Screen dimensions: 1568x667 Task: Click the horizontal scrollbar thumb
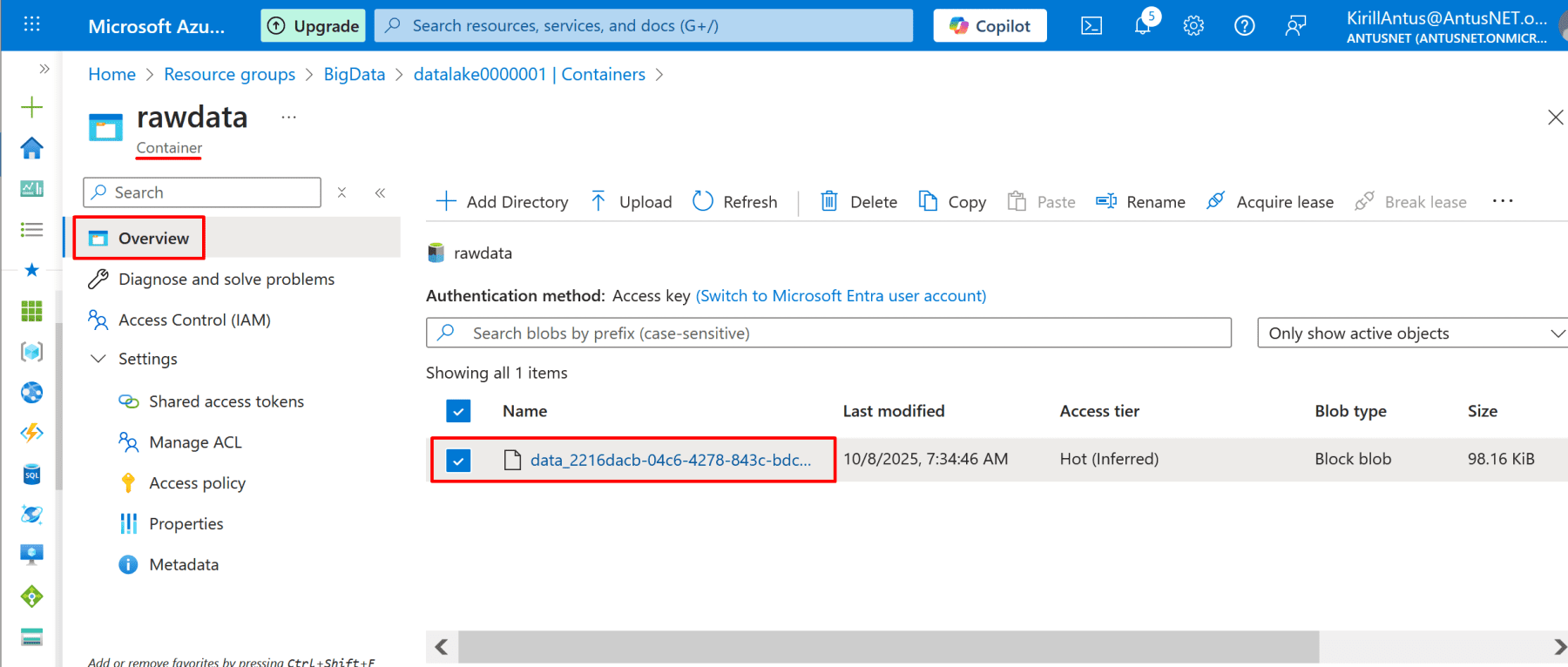pos(889,647)
